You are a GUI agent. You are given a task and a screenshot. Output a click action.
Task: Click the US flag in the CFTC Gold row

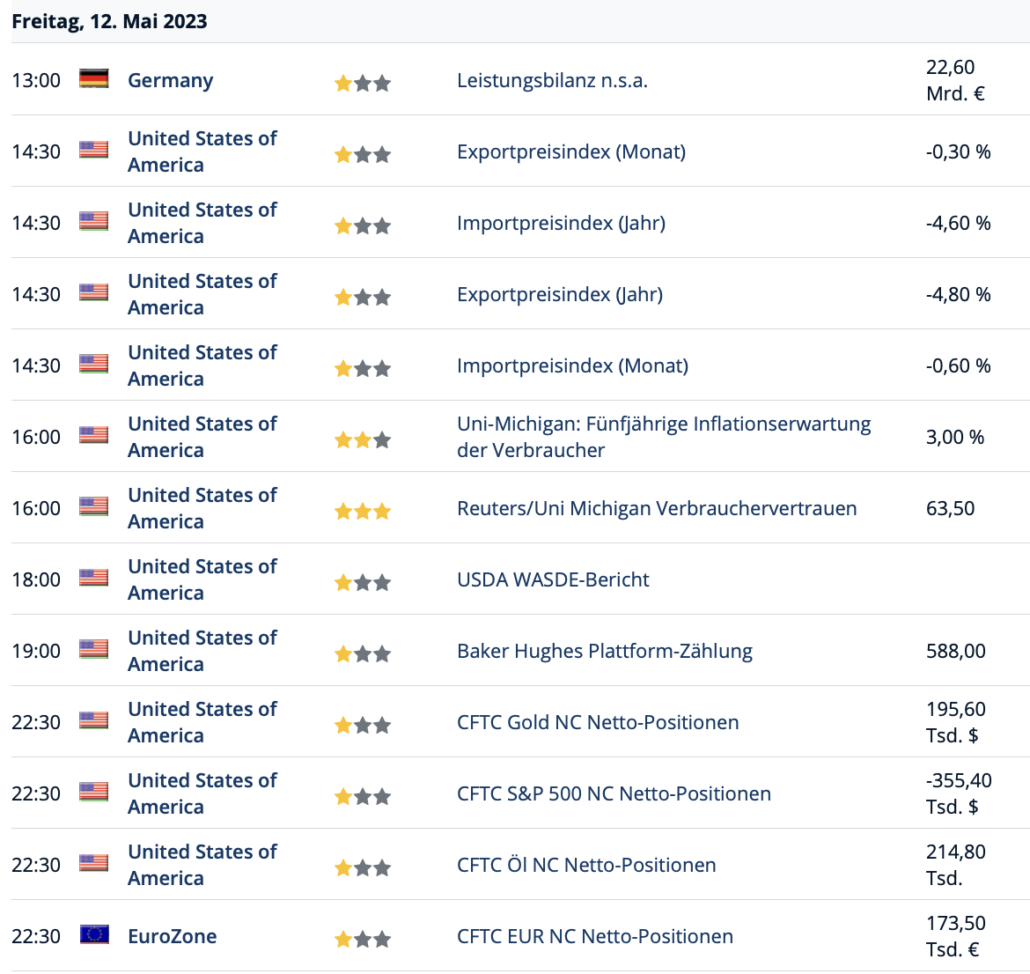point(94,720)
